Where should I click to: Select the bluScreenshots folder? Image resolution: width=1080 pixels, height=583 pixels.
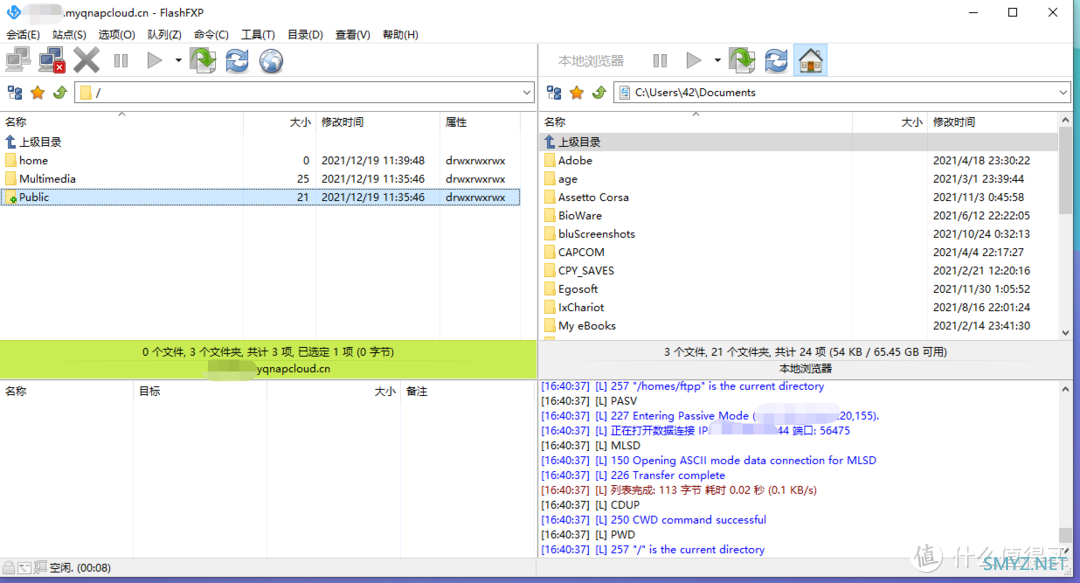pyautogui.click(x=798, y=234)
